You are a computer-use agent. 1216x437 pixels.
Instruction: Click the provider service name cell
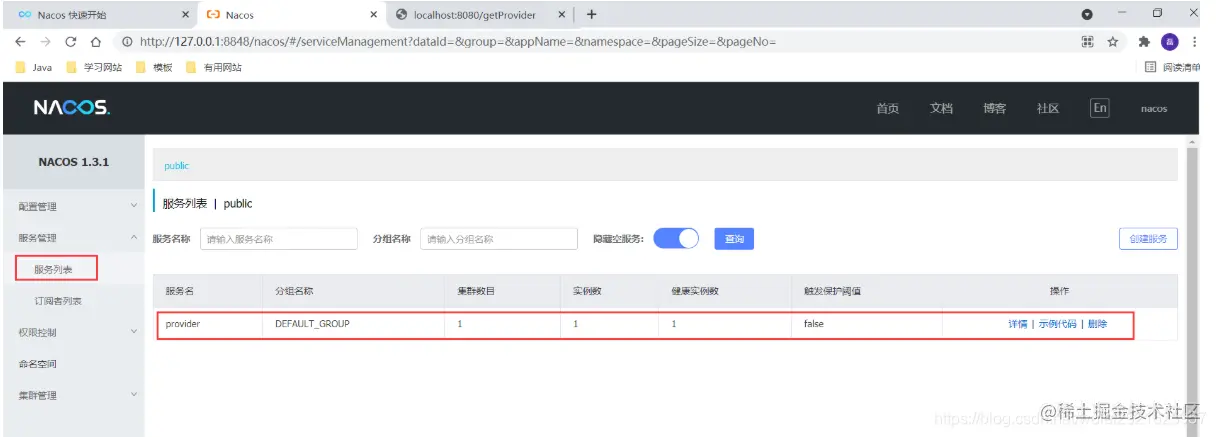(183, 324)
